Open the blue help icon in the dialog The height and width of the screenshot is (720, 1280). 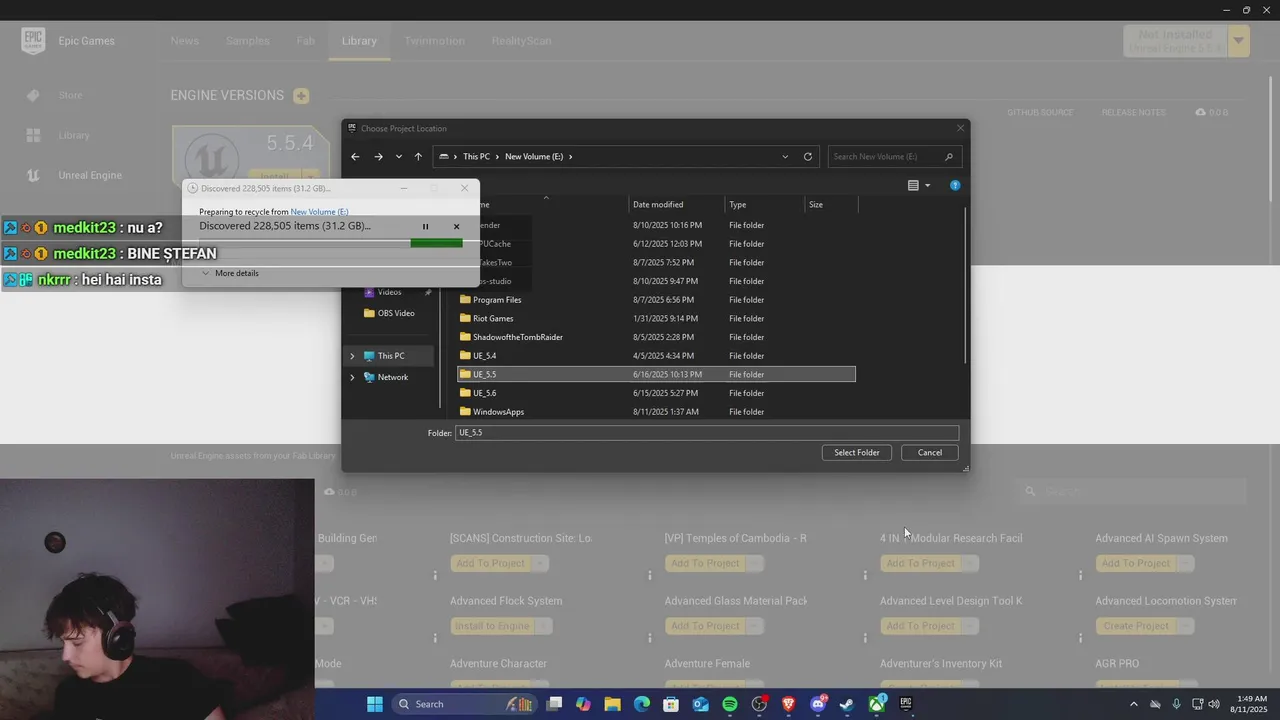(955, 186)
